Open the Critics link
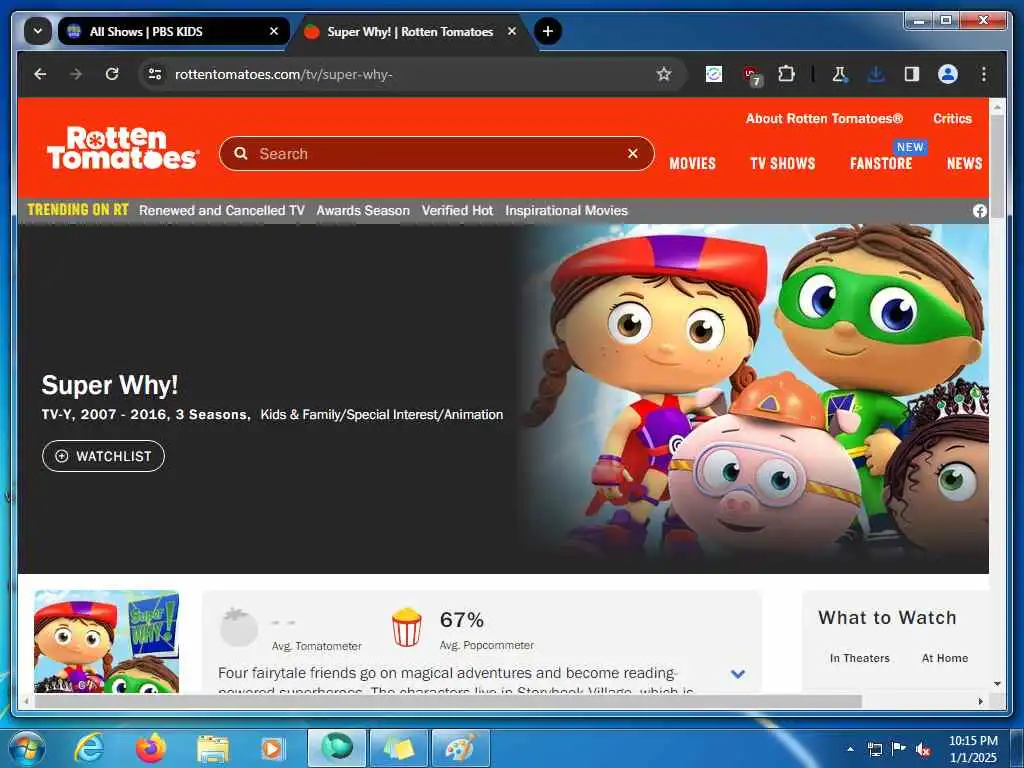1024x768 pixels. click(952, 119)
